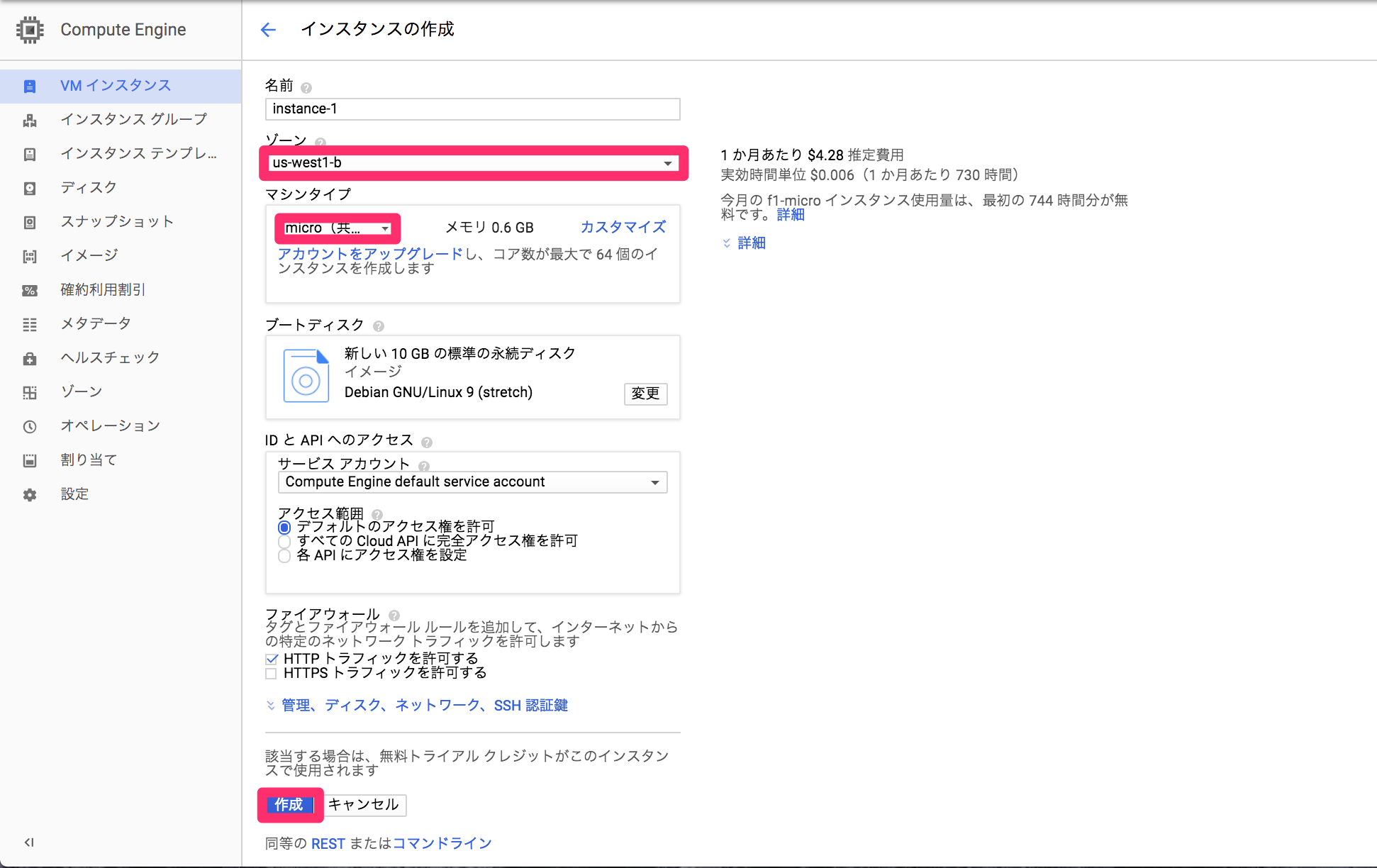The image size is (1377, 868).
Task: Click the キャンセル button
Action: click(x=364, y=805)
